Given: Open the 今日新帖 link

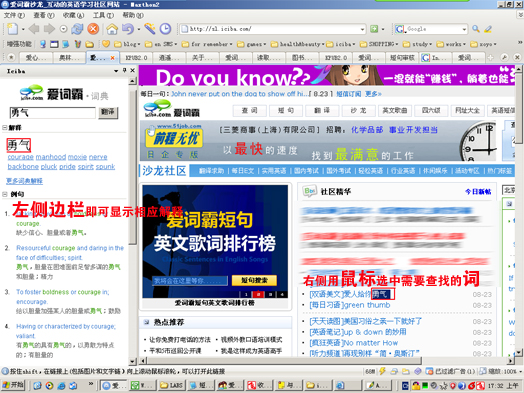Looking at the screenshot, I should [x=478, y=191].
